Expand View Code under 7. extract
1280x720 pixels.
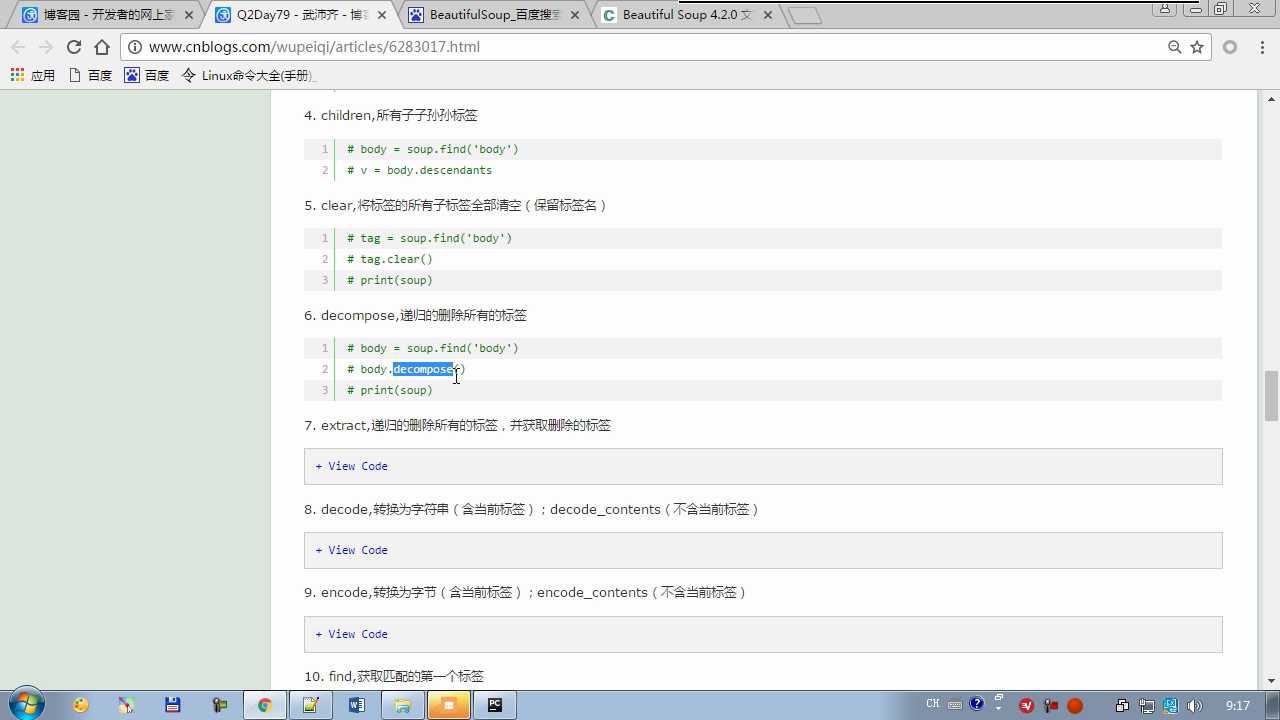coord(351,466)
